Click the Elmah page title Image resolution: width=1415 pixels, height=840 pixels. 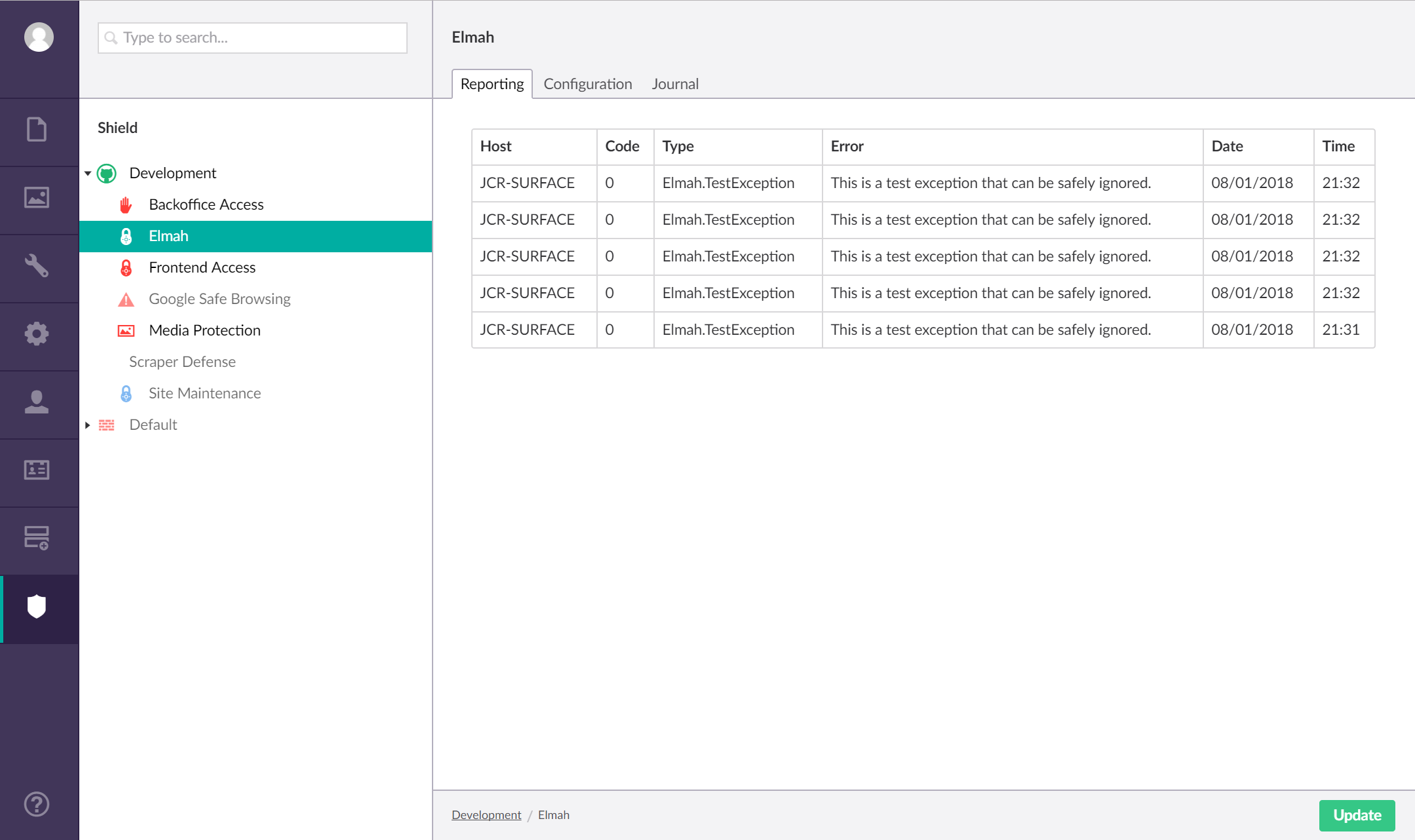tap(473, 37)
